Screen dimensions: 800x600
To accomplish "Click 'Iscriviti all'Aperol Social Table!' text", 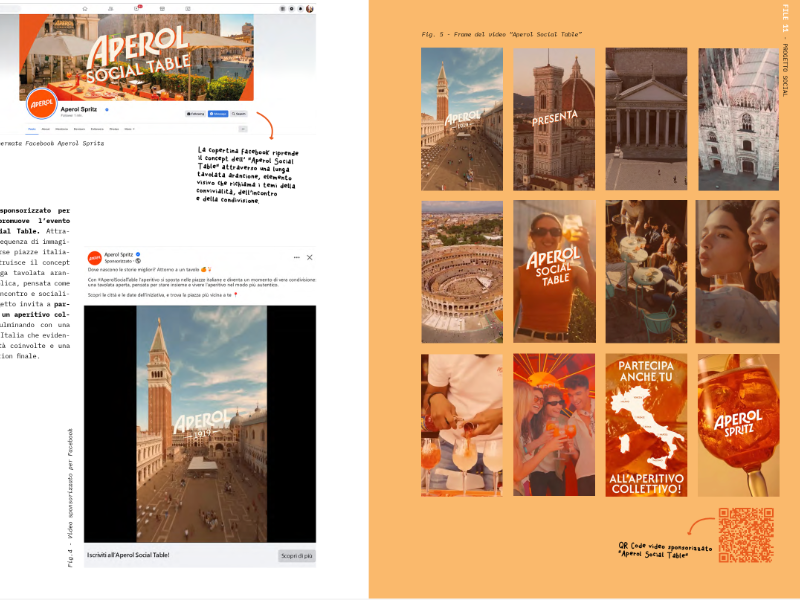I will tap(128, 555).
